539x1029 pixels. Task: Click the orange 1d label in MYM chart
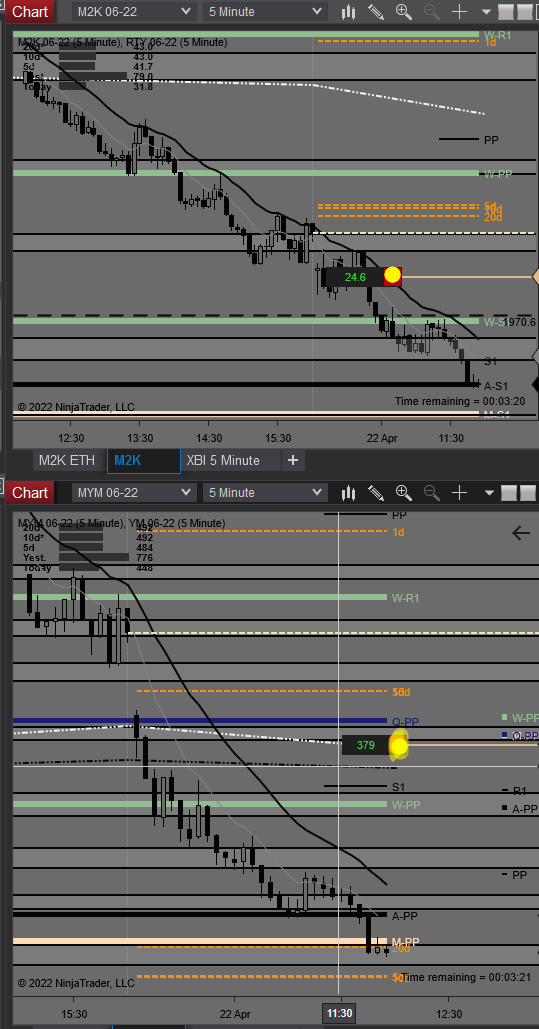398,532
